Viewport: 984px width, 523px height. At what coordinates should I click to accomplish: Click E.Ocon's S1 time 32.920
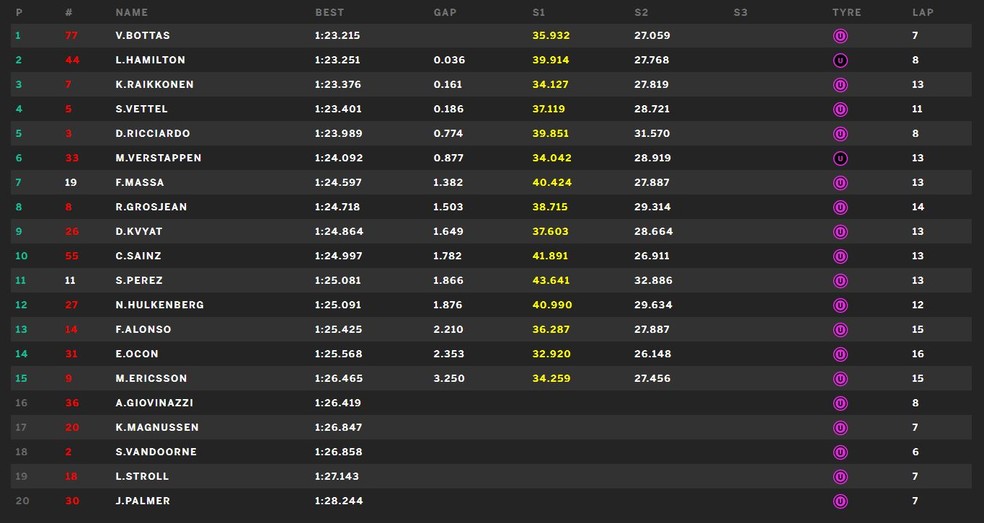(550, 354)
